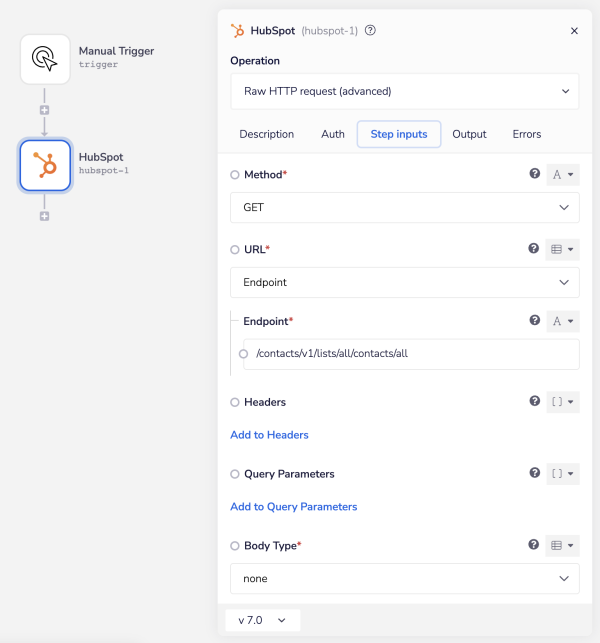Switch to the Auth tab
The height and width of the screenshot is (643, 600).
pyautogui.click(x=333, y=134)
